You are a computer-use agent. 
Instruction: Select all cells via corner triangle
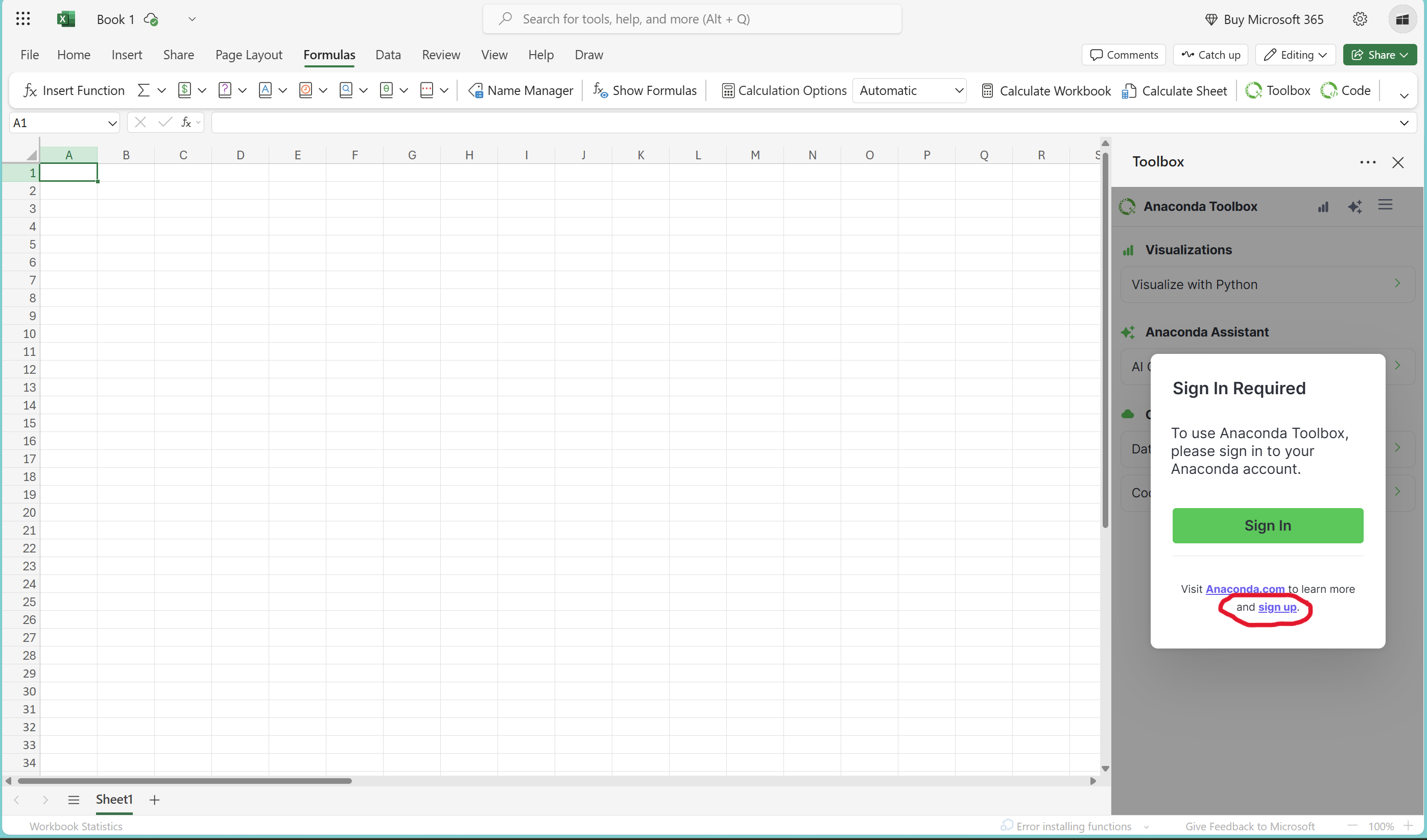point(31,155)
